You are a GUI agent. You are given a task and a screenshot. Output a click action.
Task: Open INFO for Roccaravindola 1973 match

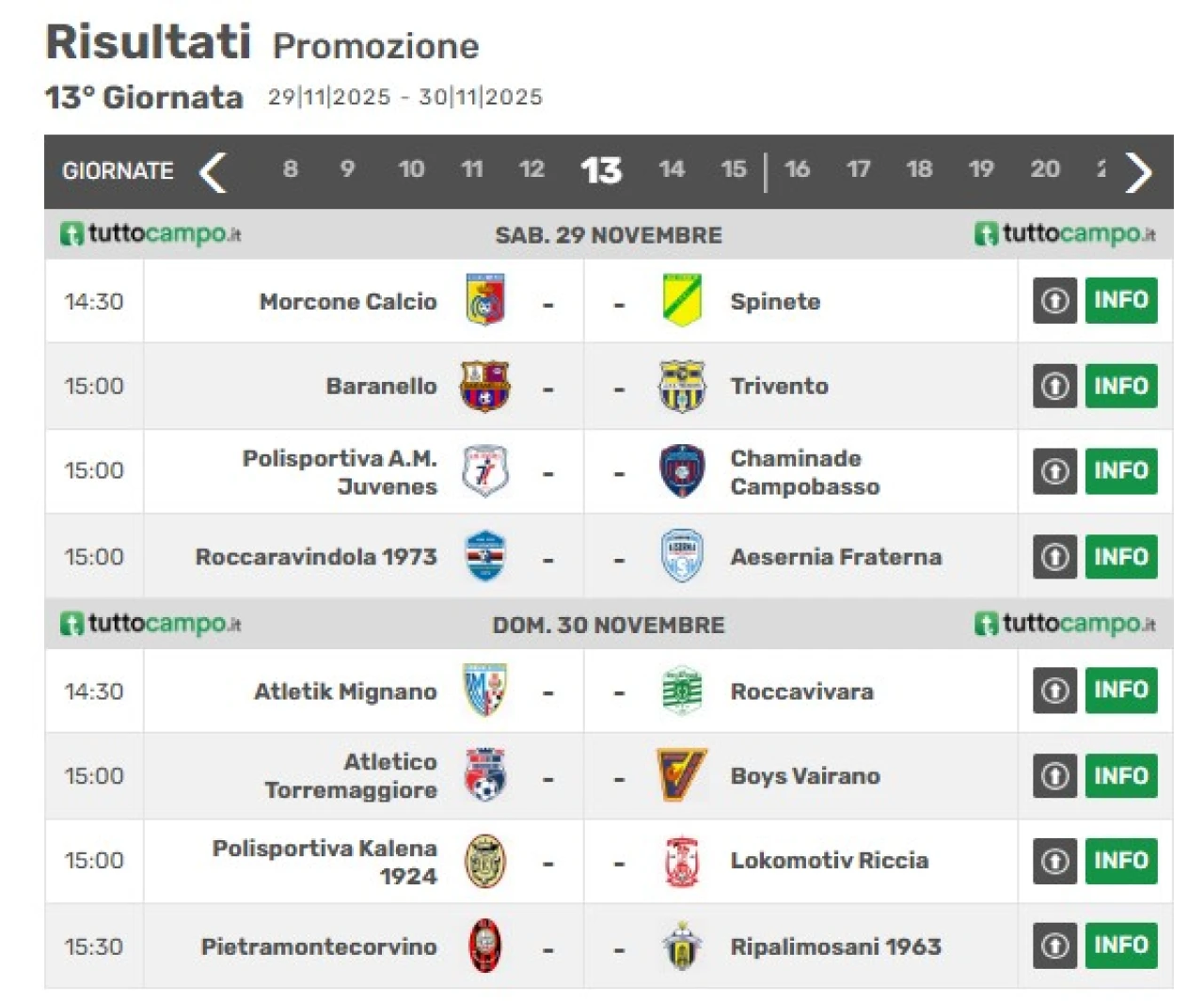[x=1120, y=557]
